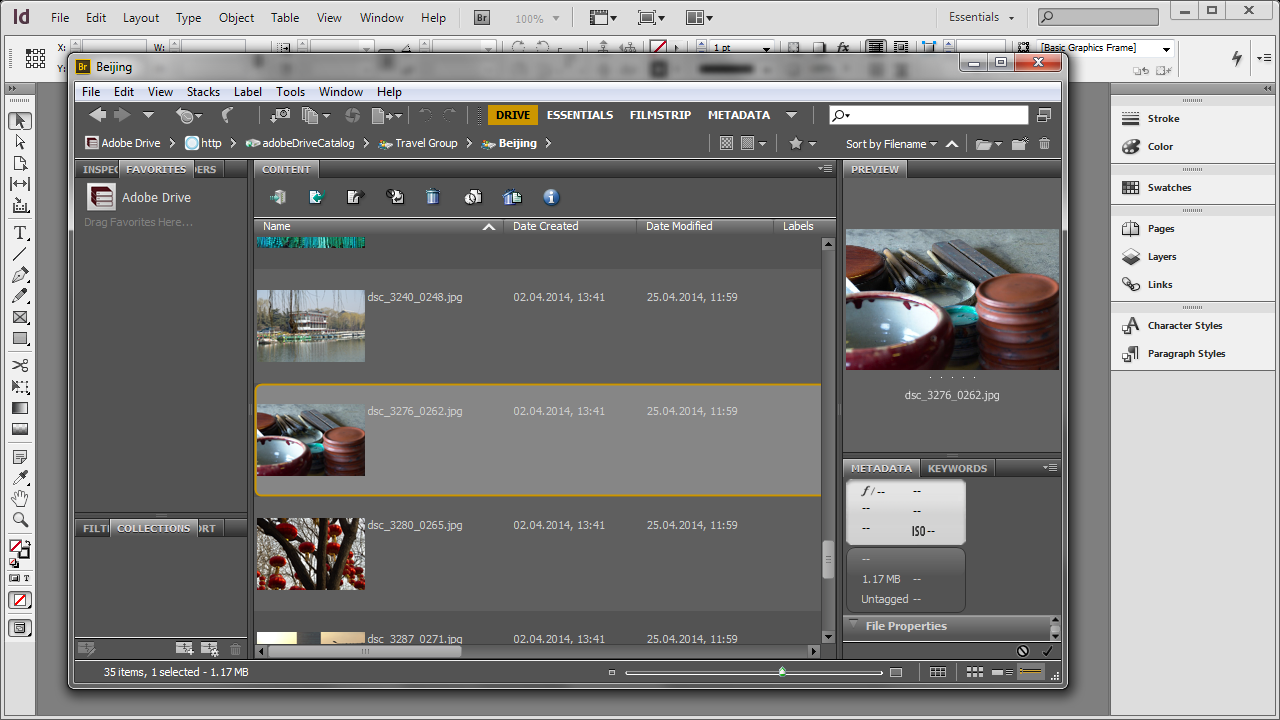Open the Stacks menu in Bridge
This screenshot has width=1280, height=720.
click(203, 91)
